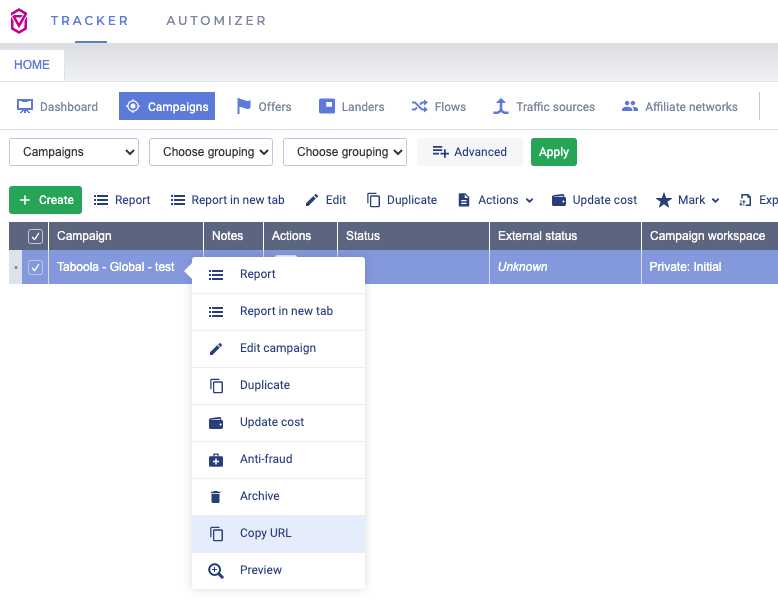Click the Archive trash icon in menu
This screenshot has width=778, height=604.
pos(215,497)
